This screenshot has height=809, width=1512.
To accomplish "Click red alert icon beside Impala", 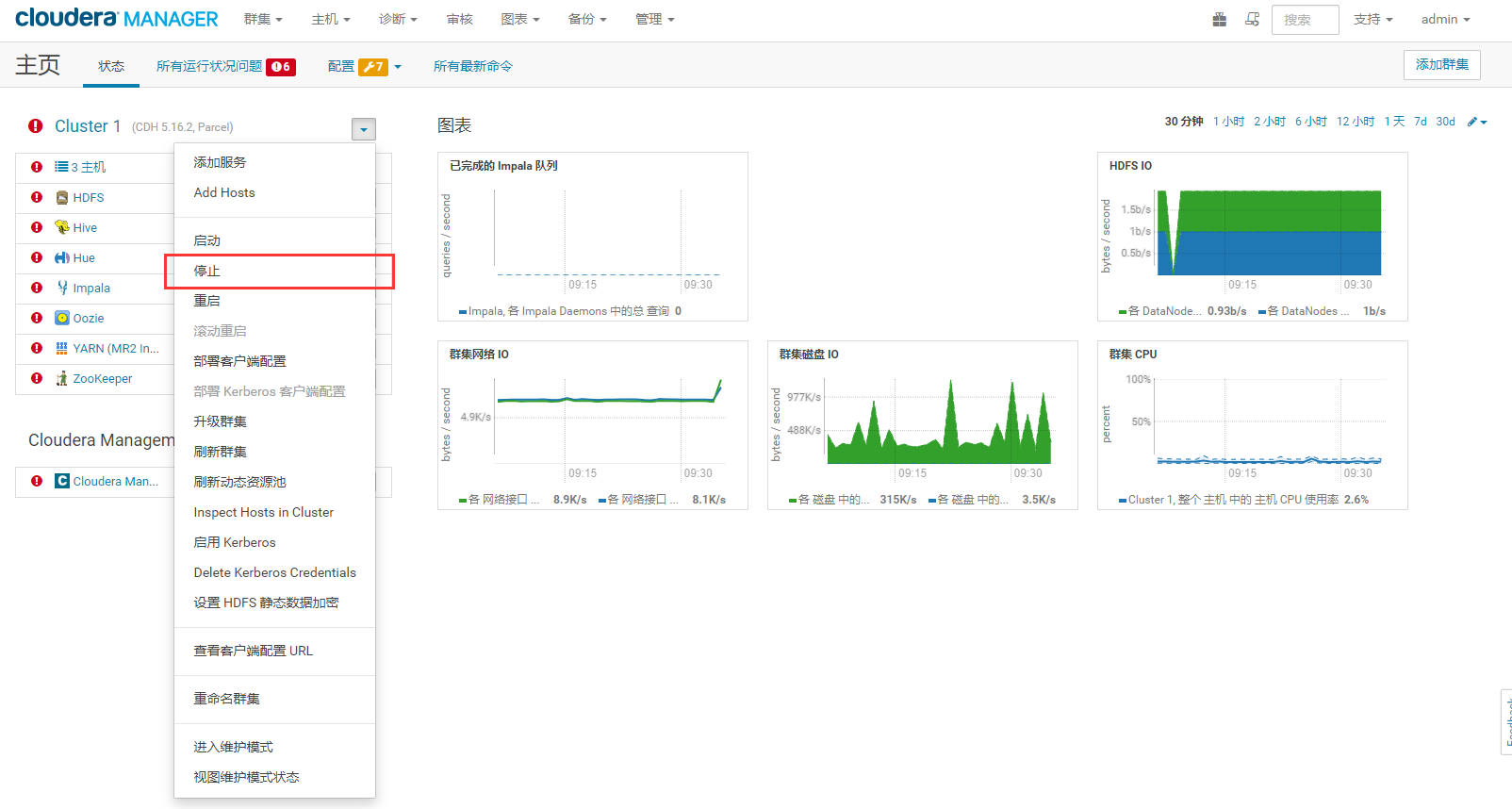I will [37, 288].
